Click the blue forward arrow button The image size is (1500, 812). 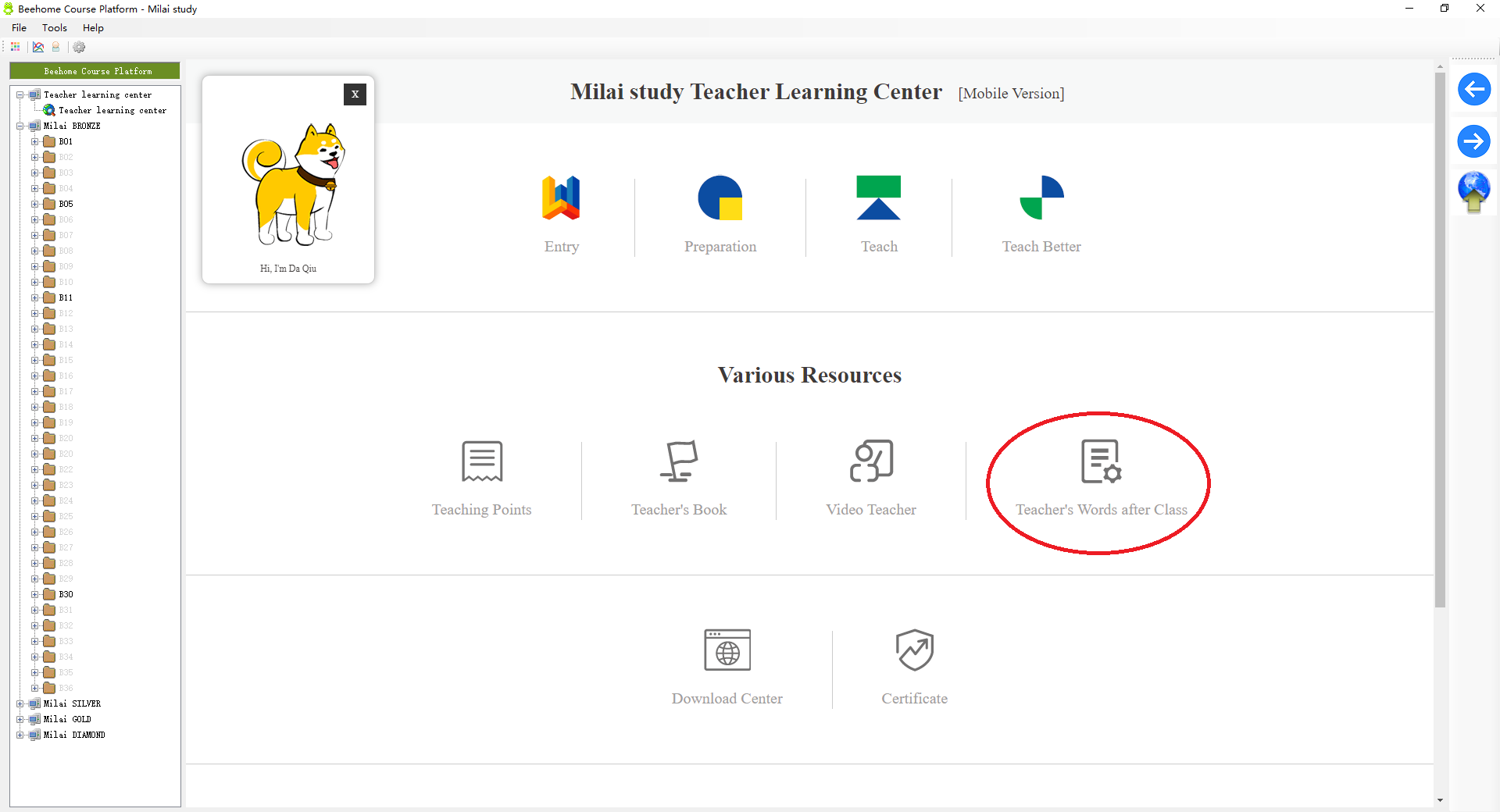coord(1473,141)
